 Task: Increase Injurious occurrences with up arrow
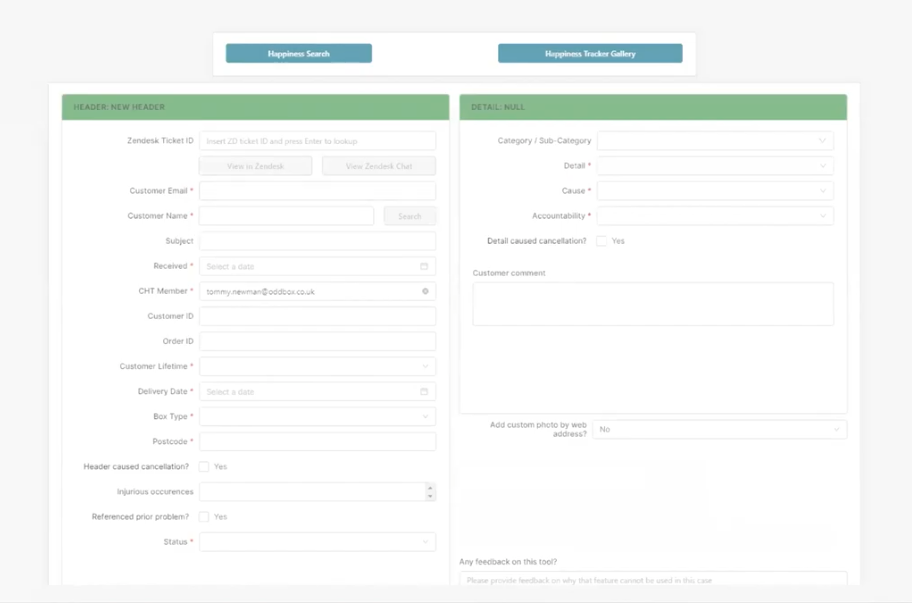point(430,487)
